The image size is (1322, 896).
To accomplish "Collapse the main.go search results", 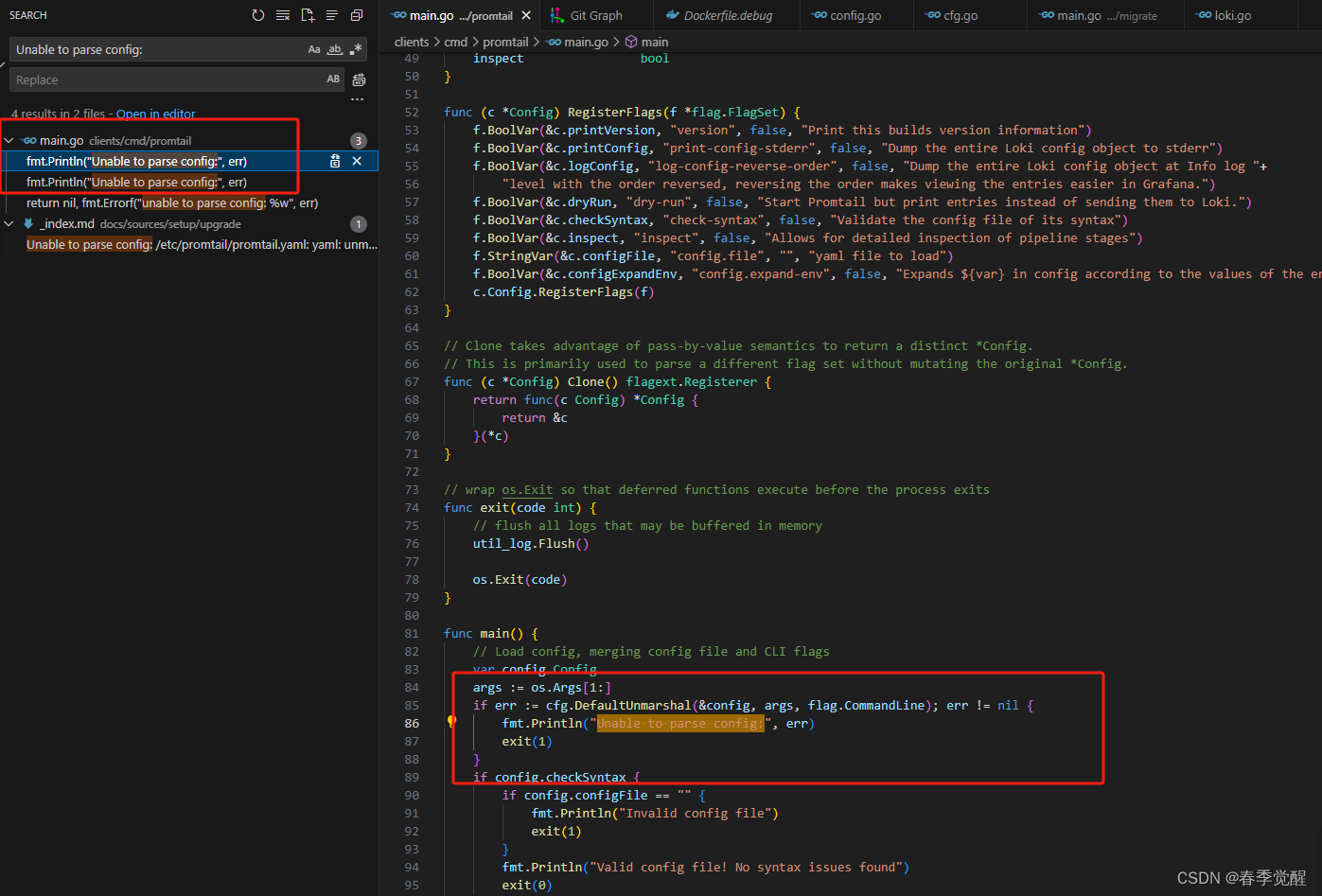I will (9, 139).
